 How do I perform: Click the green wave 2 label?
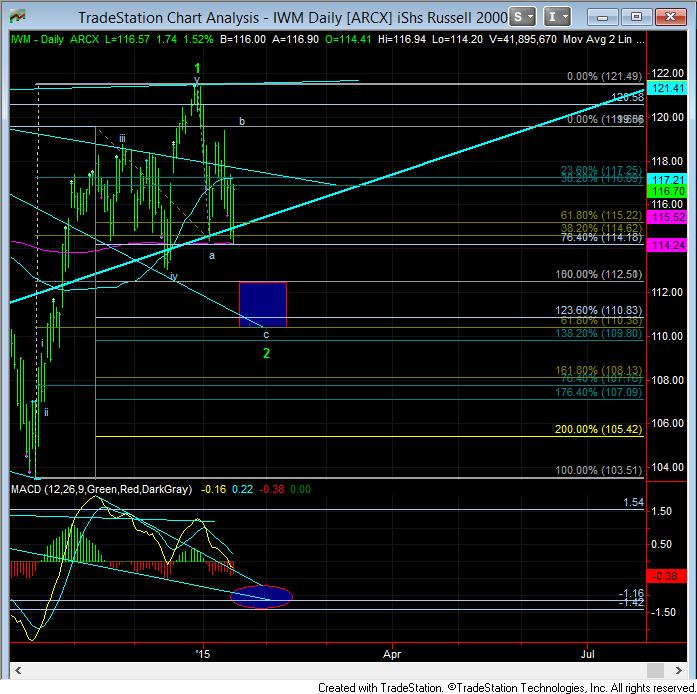[x=266, y=353]
